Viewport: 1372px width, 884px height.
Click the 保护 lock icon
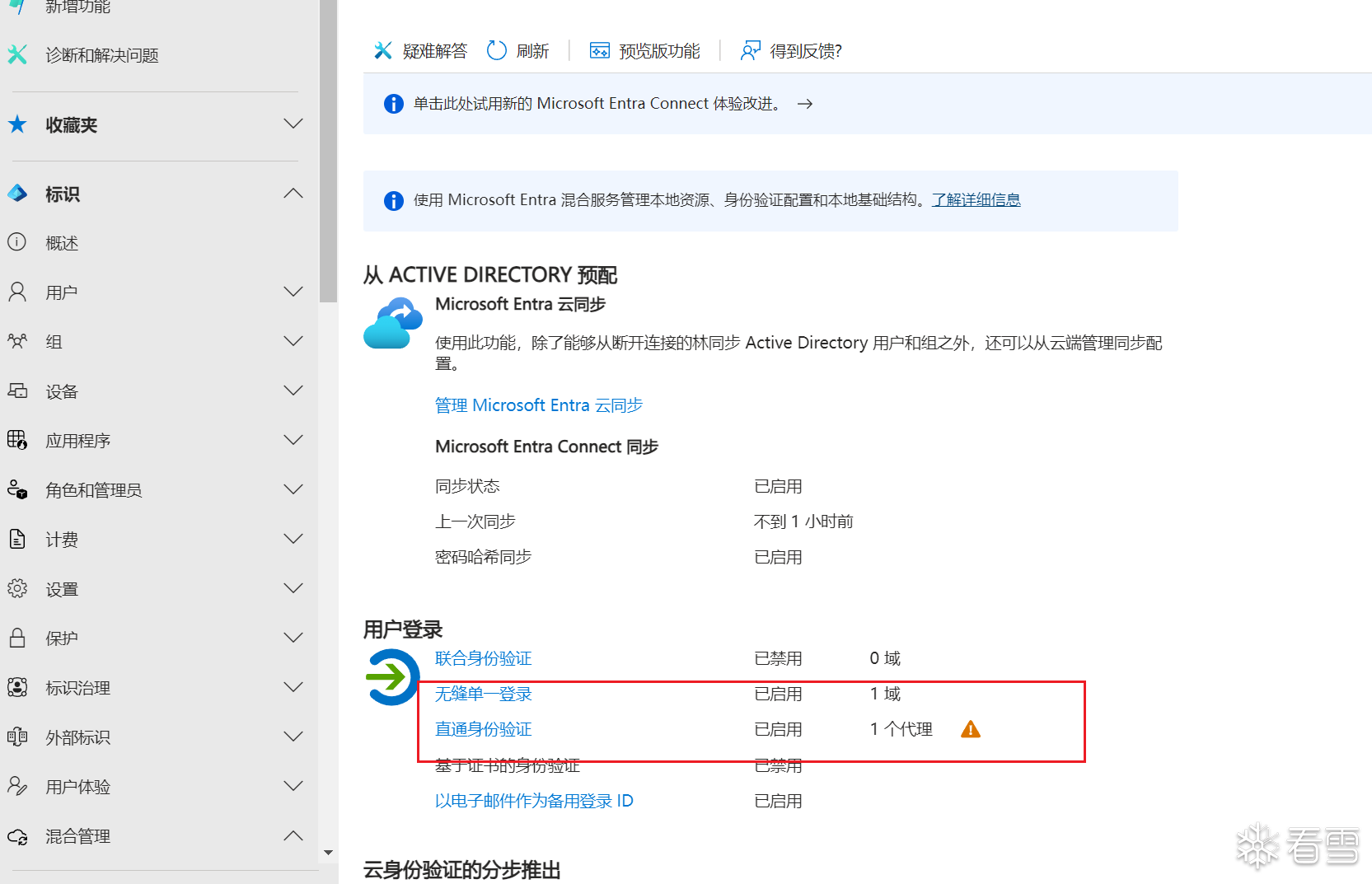pos(17,638)
